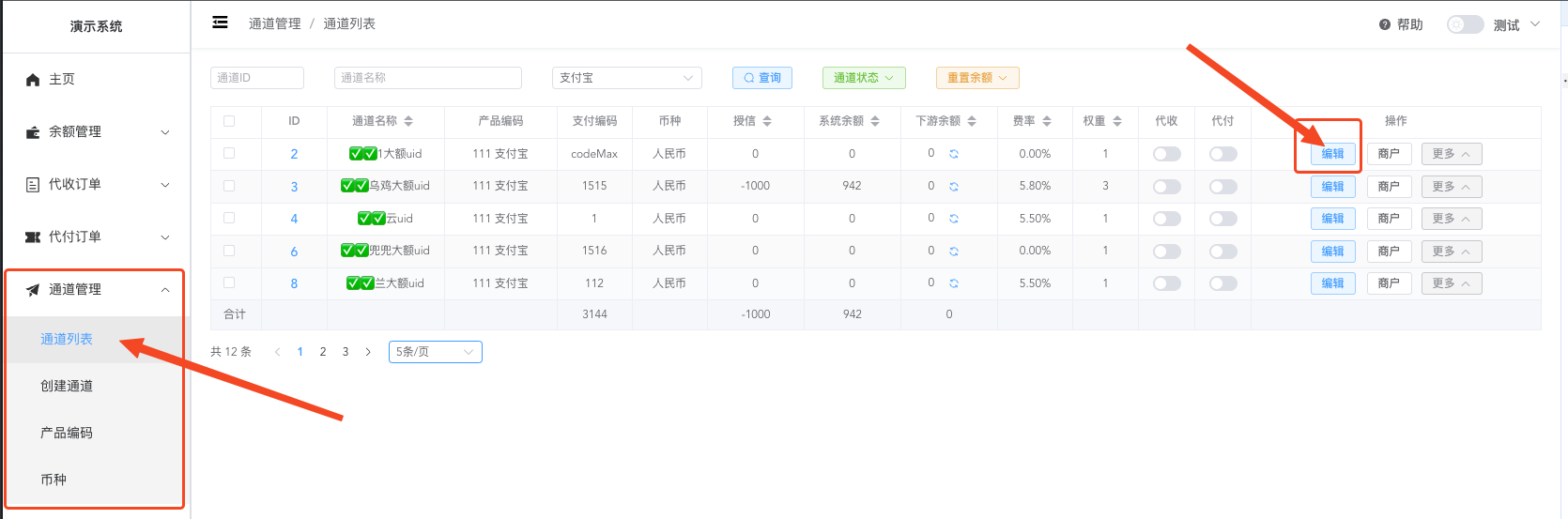Refresh downstream balance for channel ID 6

point(953,252)
